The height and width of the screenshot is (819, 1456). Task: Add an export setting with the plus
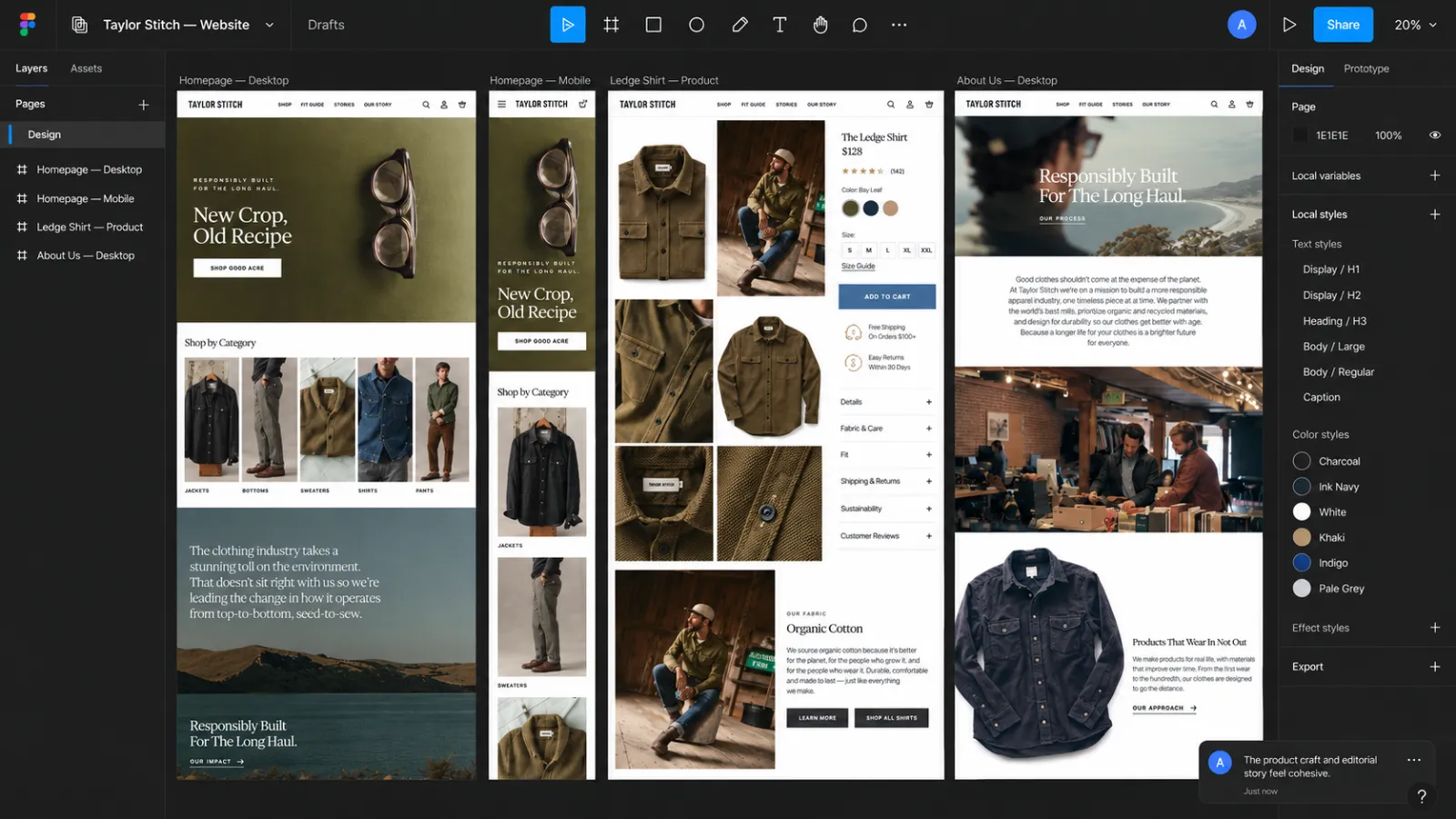tap(1435, 667)
